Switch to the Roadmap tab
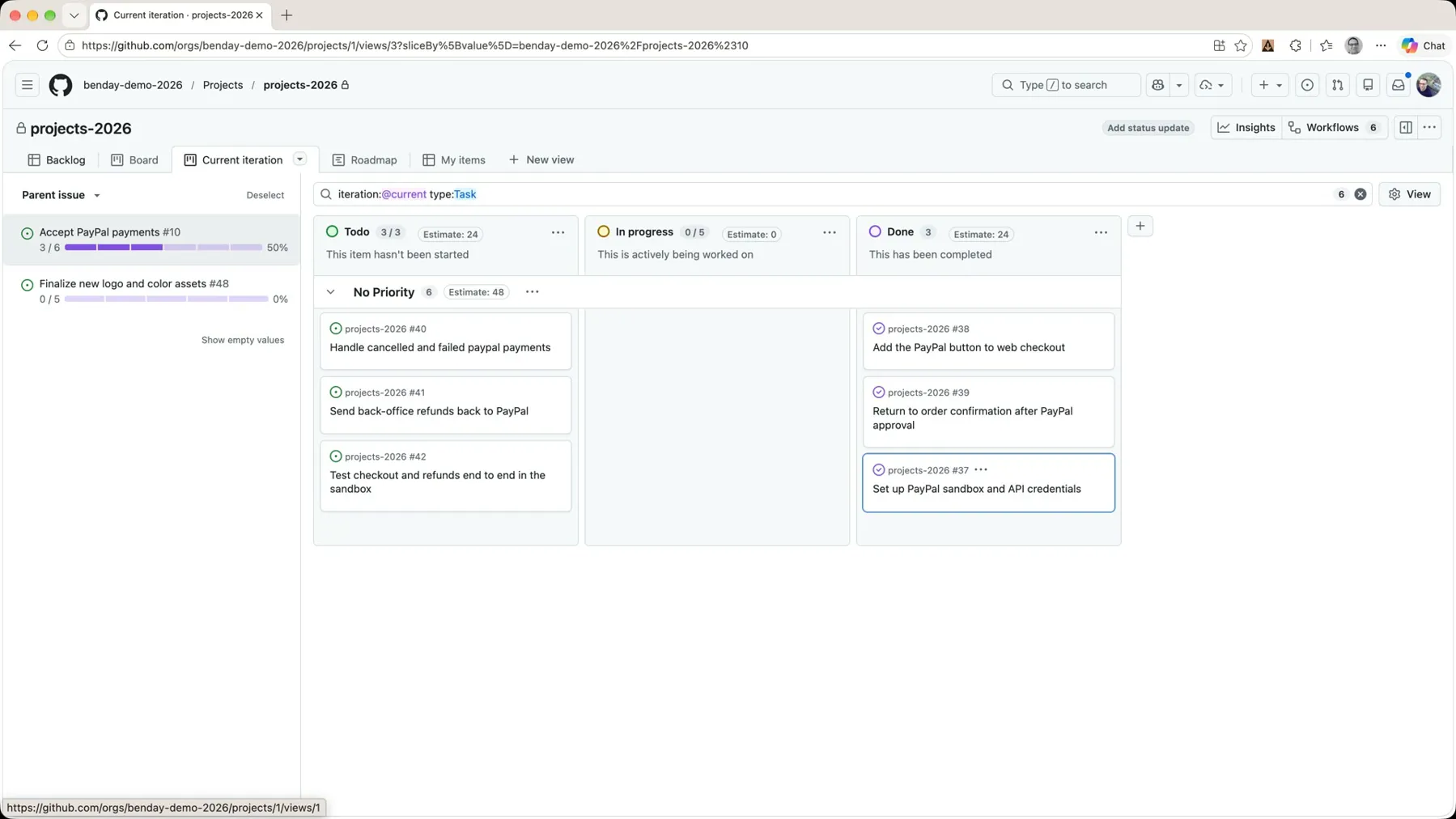Viewport: 1456px width, 819px height. pyautogui.click(x=365, y=160)
